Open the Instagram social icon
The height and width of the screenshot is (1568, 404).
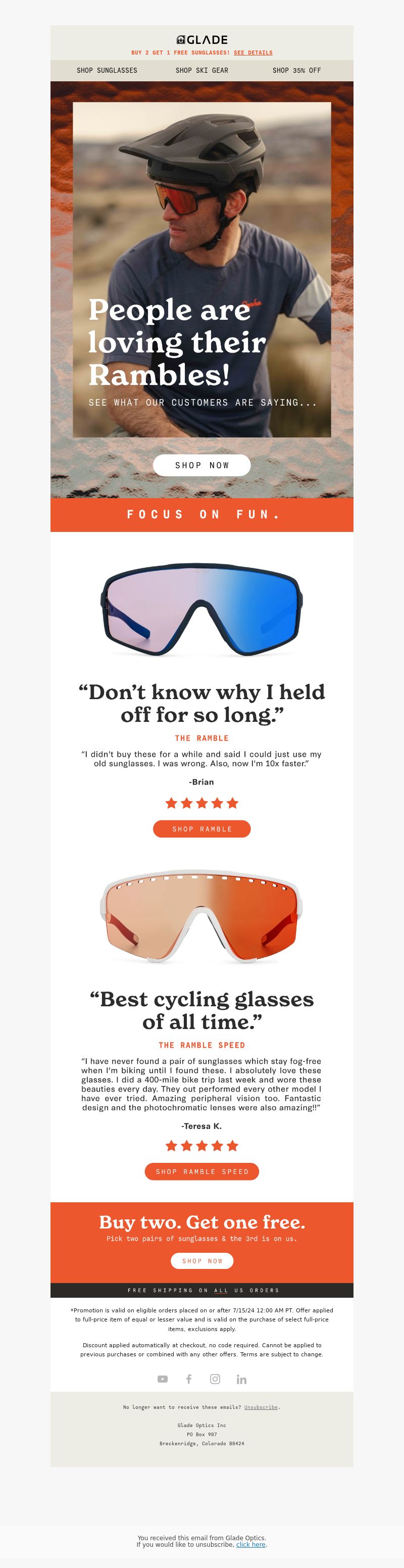[215, 1379]
